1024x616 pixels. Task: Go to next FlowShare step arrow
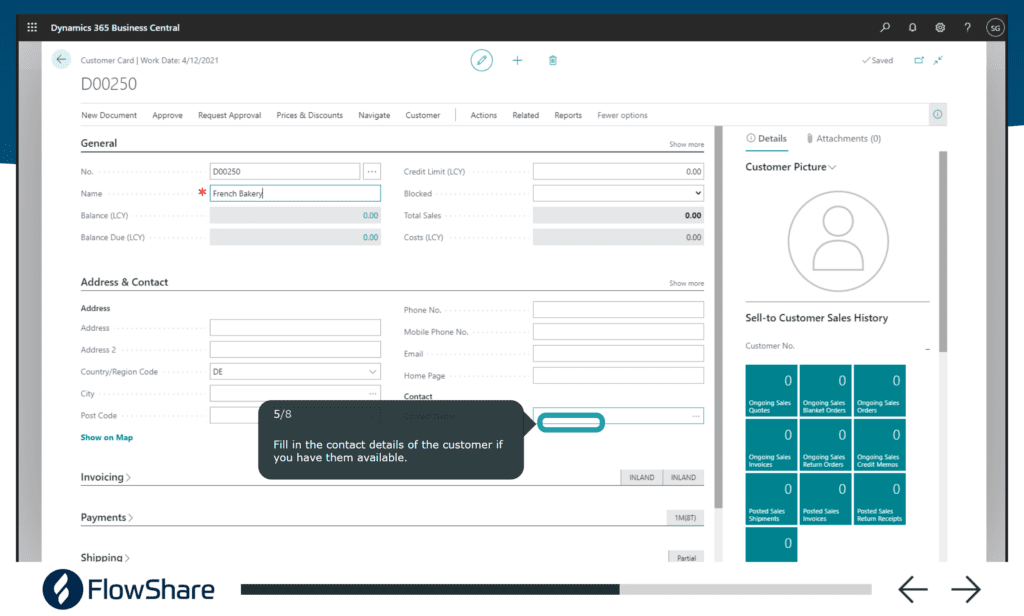[965, 590]
